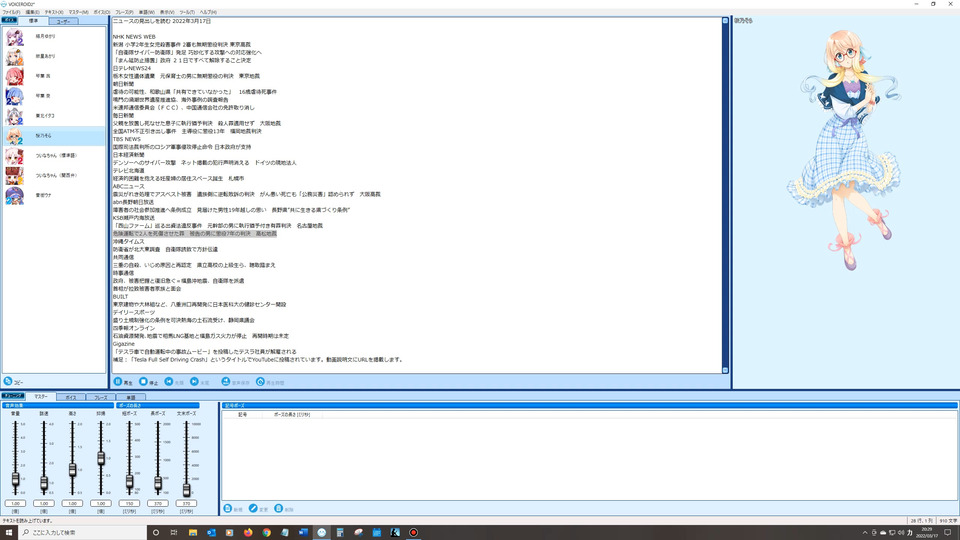Select the 音街ウナ voice preset
Screen dimensions: 960x540
tap(54, 195)
